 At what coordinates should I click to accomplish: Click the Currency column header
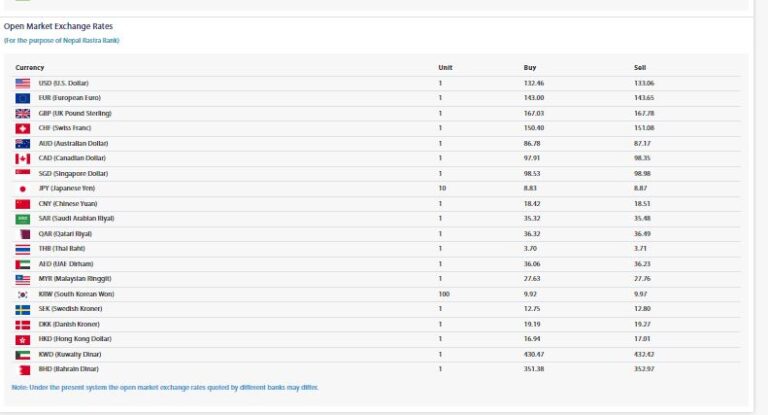point(30,67)
